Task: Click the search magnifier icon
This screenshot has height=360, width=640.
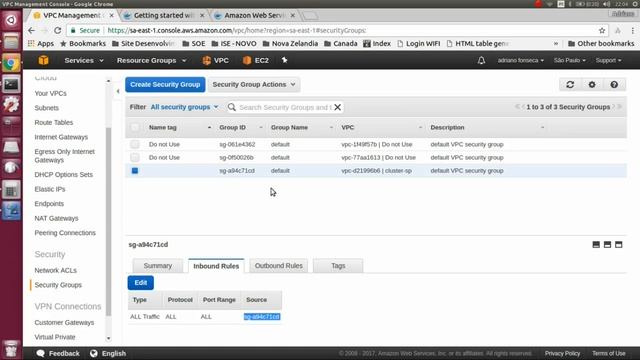Action: point(232,107)
